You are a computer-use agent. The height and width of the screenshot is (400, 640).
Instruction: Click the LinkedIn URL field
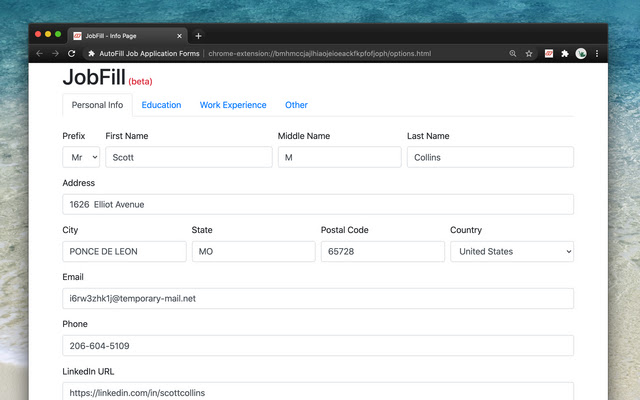click(317, 392)
